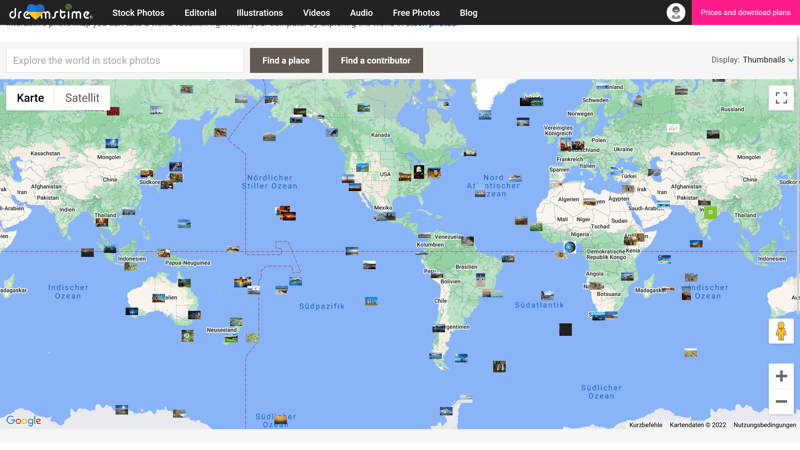Viewport: 800px width, 450px height.
Task: Click Find a contributor button
Action: 376,60
